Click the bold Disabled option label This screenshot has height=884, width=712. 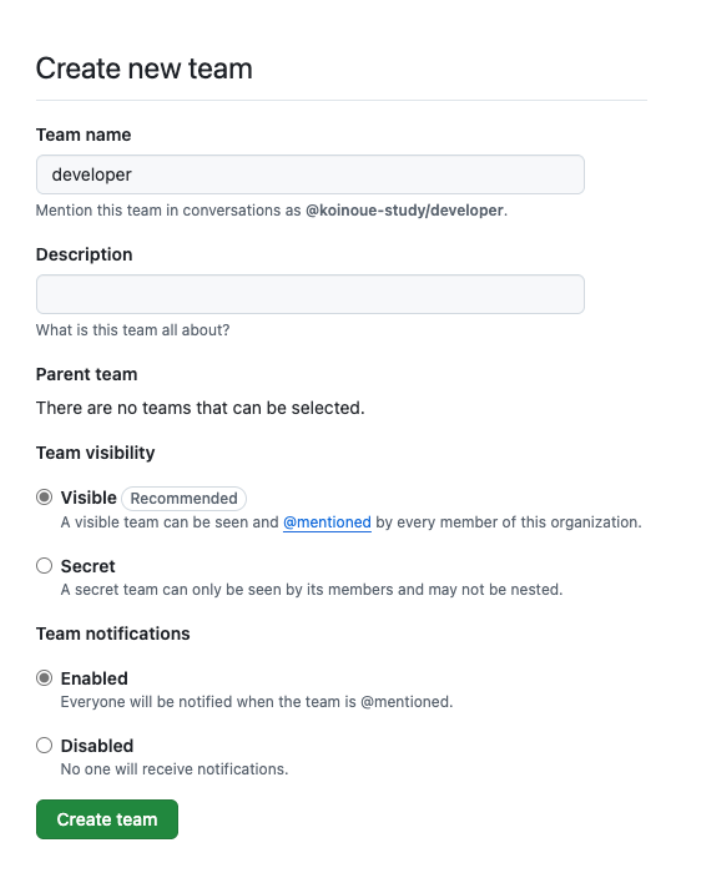(x=97, y=746)
